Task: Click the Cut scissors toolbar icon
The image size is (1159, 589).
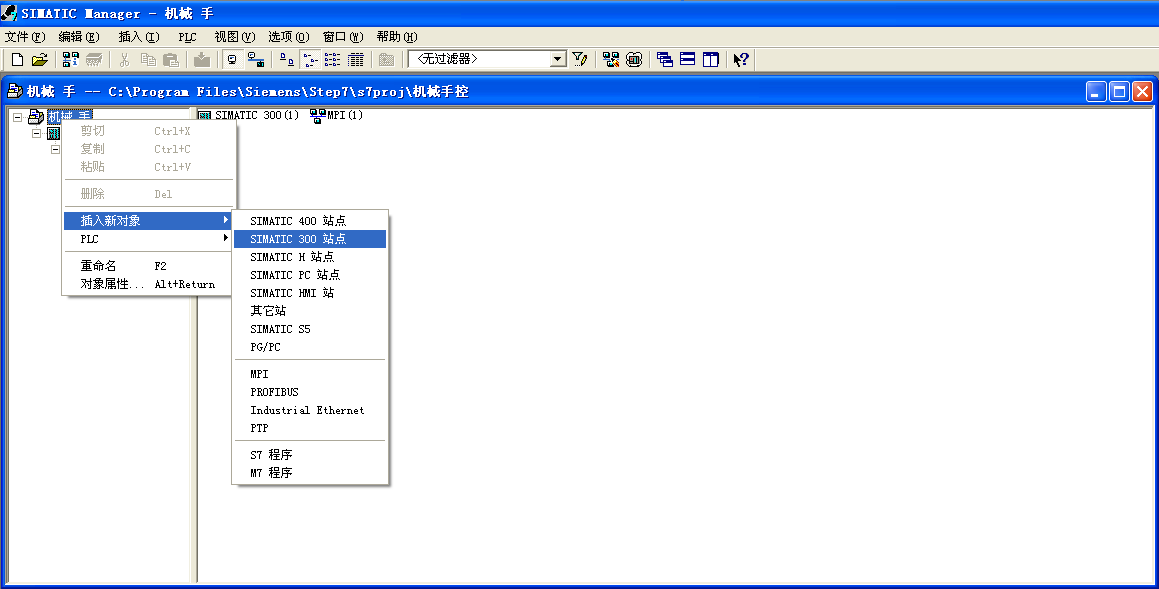Action: pos(125,60)
